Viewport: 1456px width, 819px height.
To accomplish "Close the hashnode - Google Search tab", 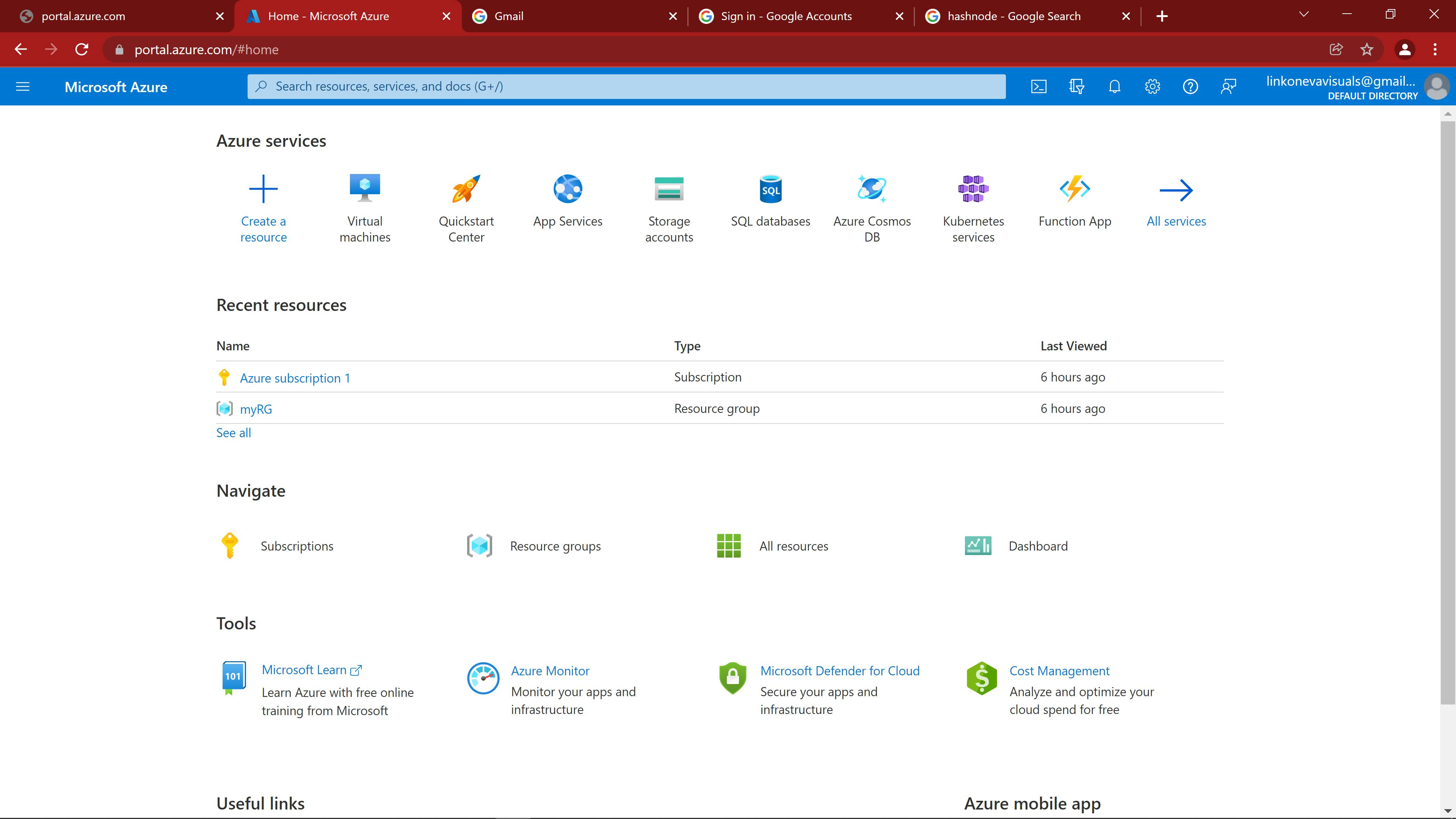I will (1126, 16).
